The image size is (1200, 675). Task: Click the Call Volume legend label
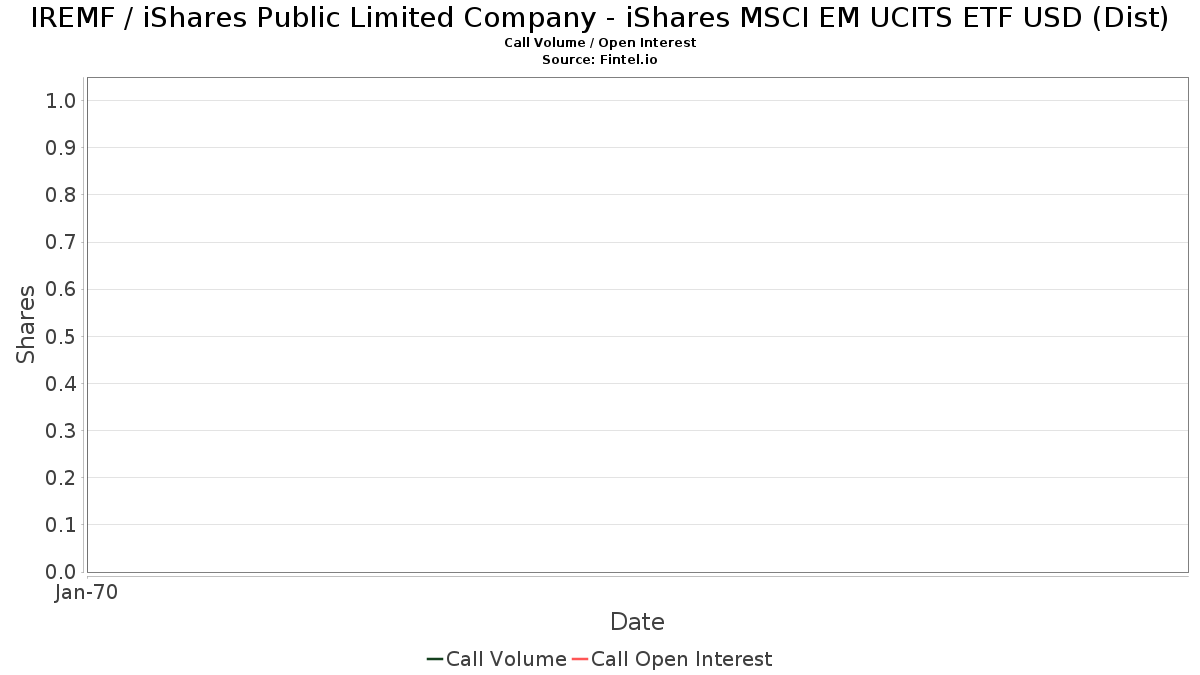(x=506, y=659)
